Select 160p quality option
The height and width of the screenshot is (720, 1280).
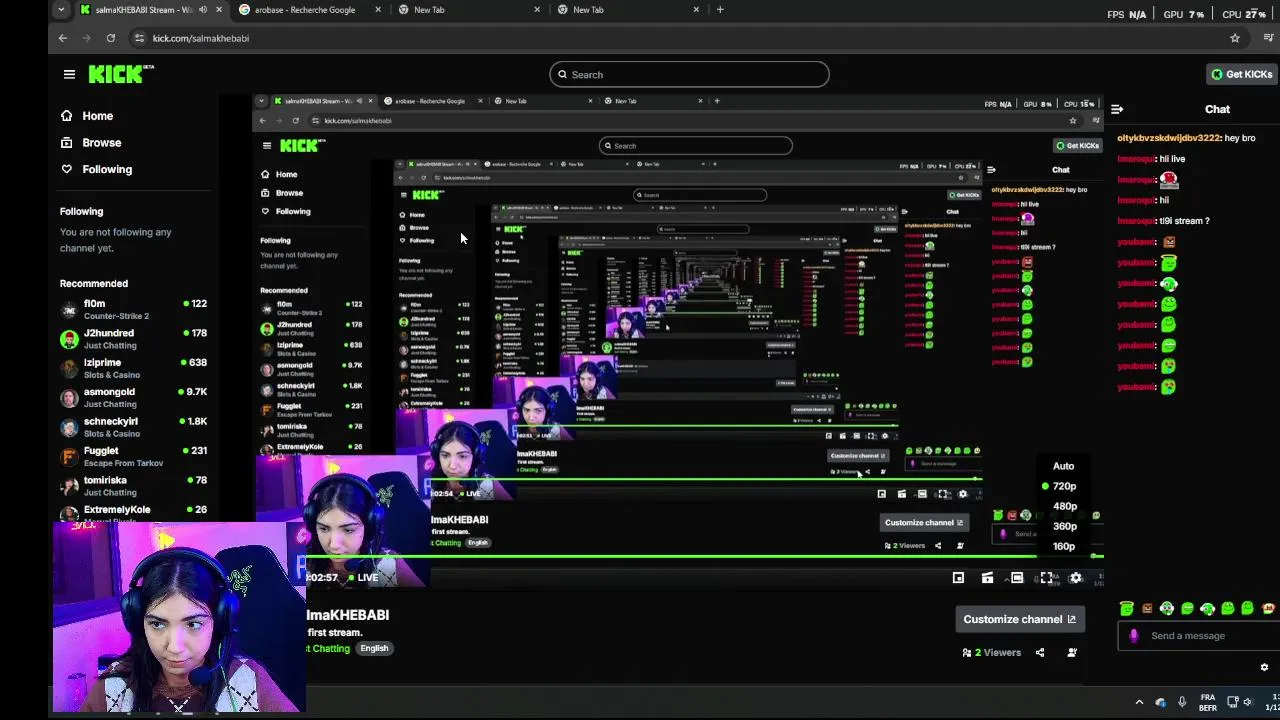(1064, 546)
